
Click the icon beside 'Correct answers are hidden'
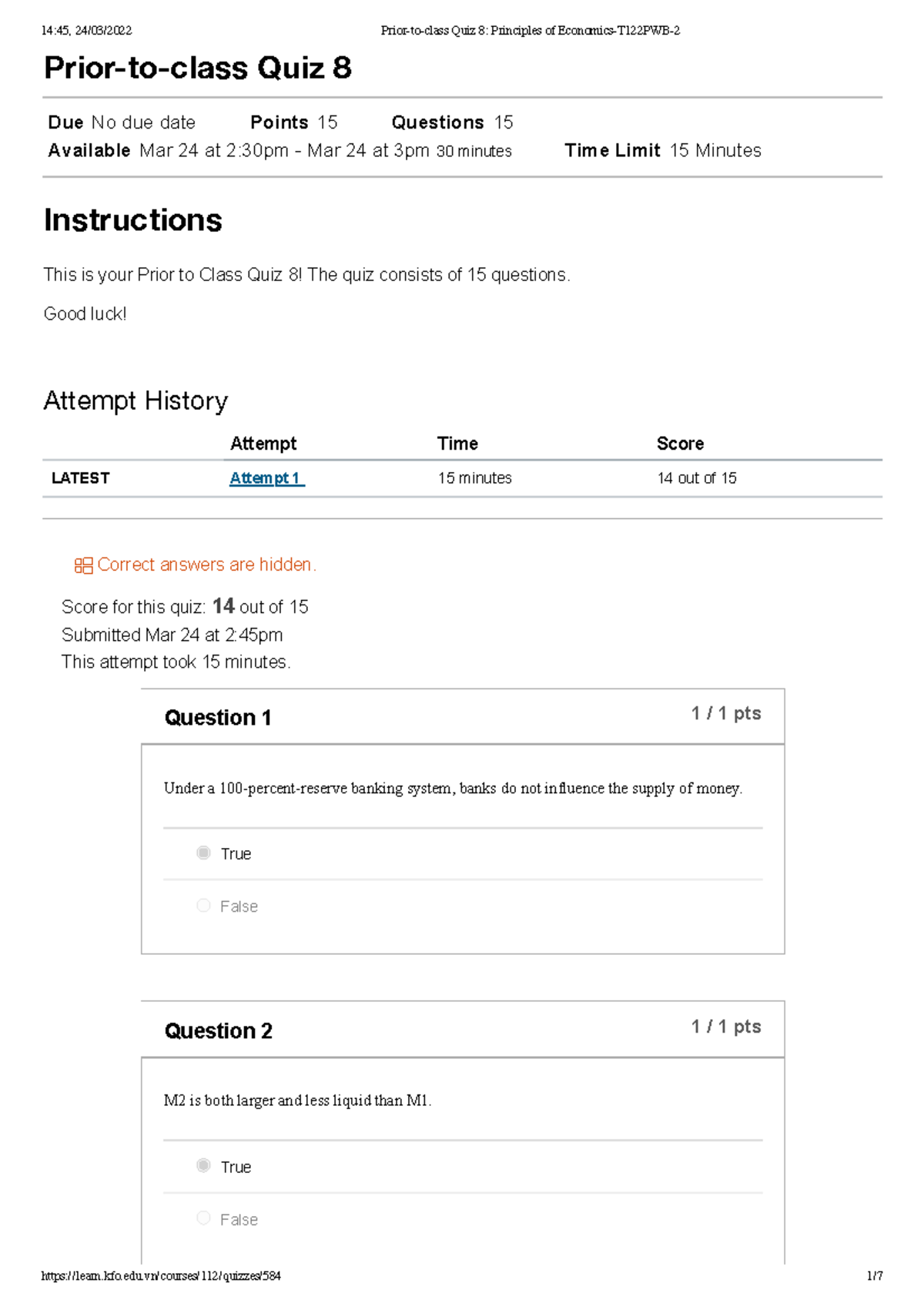[83, 565]
